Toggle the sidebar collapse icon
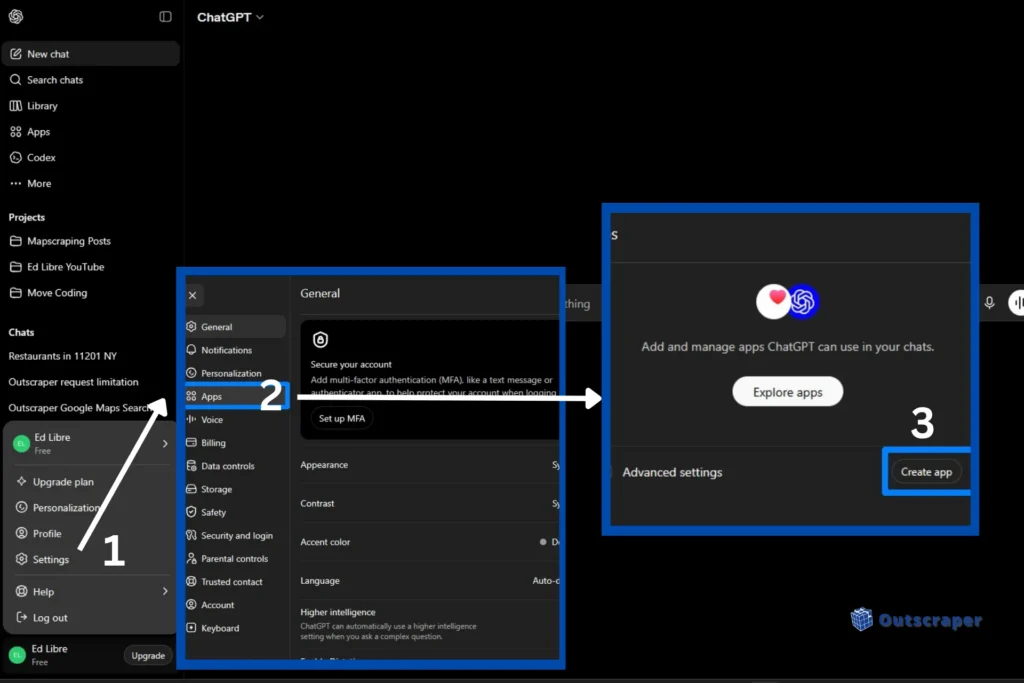 [165, 16]
